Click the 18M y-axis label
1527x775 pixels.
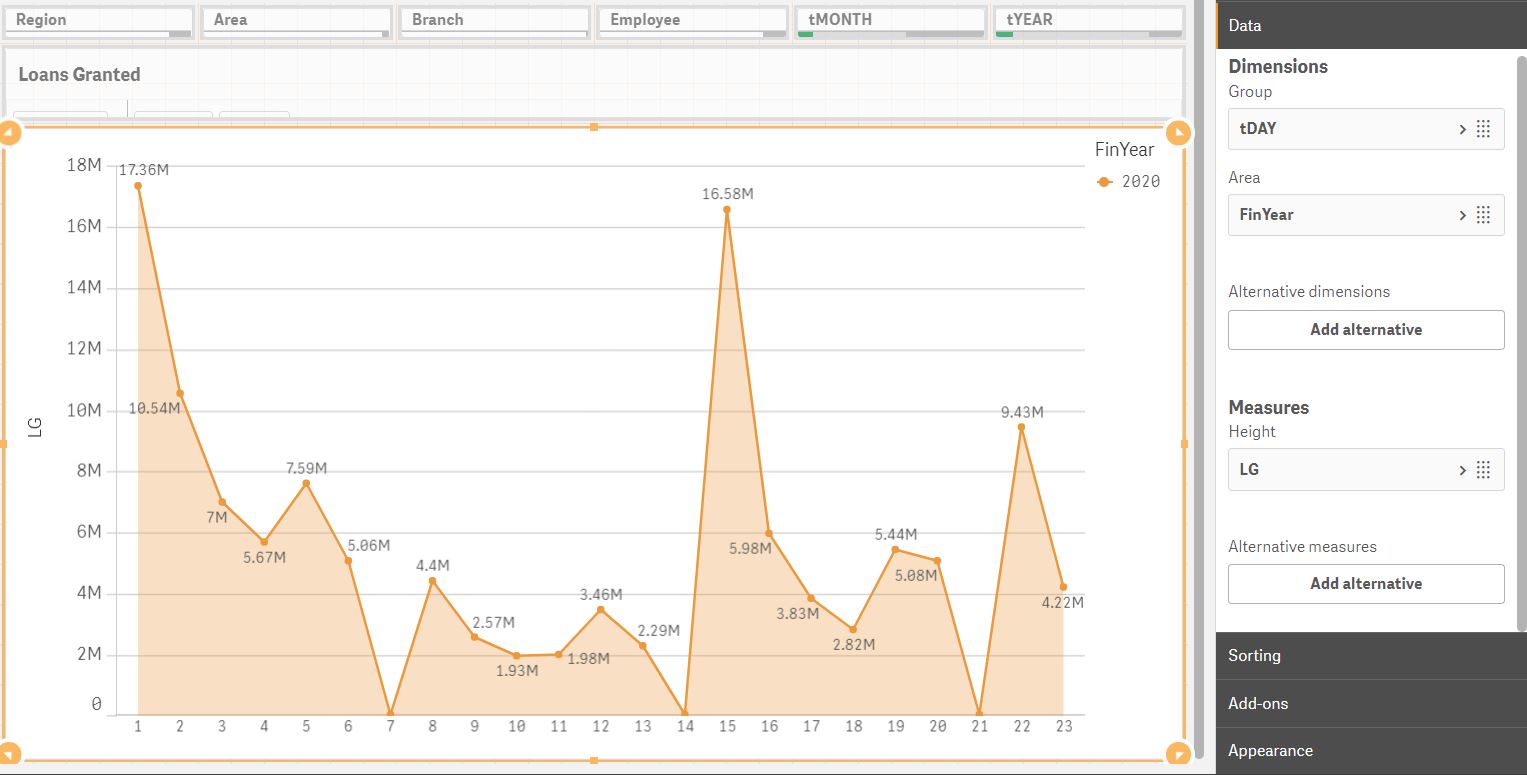(x=84, y=165)
